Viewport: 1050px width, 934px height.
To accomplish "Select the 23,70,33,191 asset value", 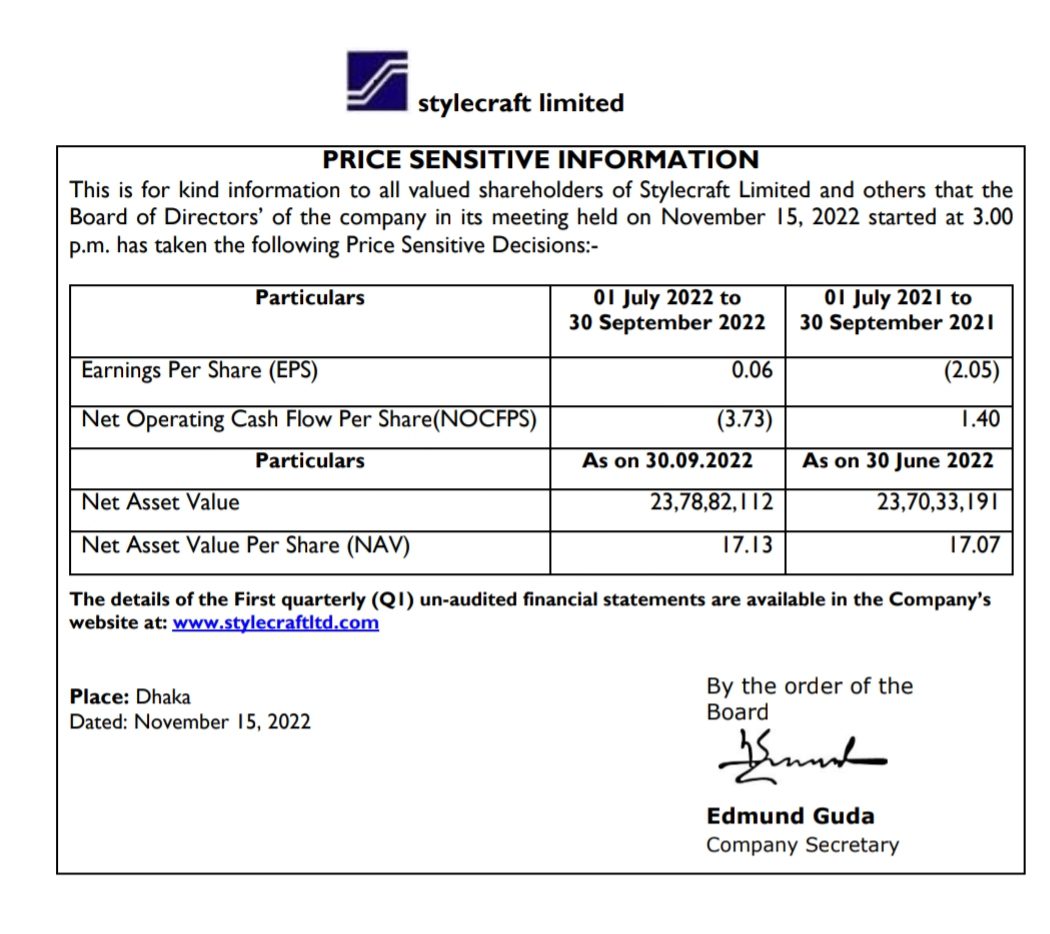I will tap(938, 502).
